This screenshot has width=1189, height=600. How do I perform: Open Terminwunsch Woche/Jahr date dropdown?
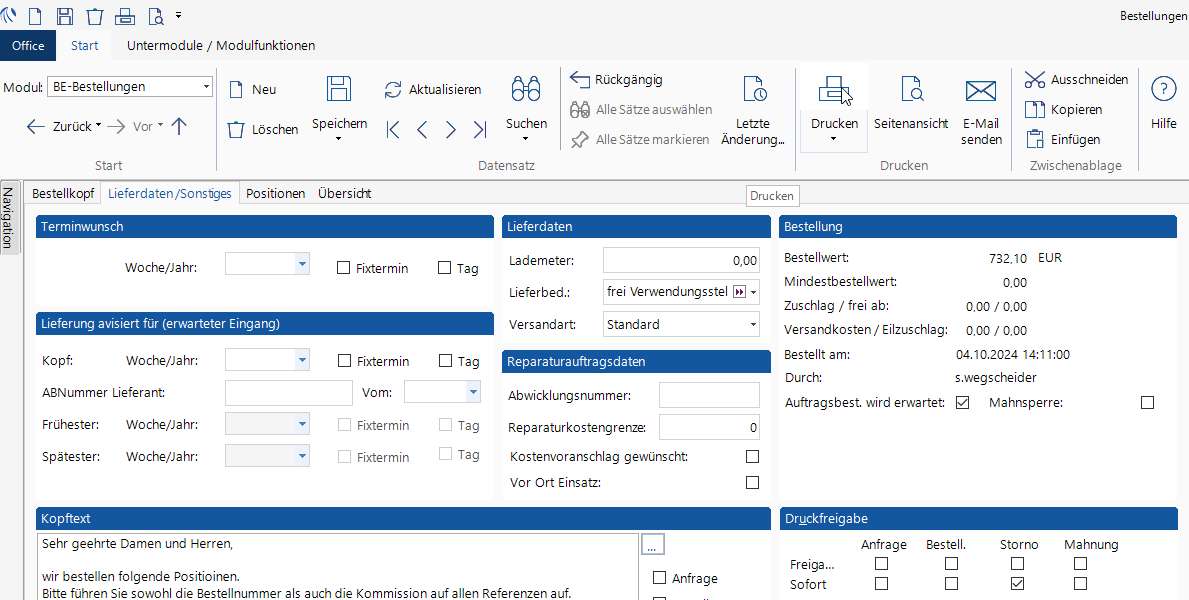[x=302, y=264]
